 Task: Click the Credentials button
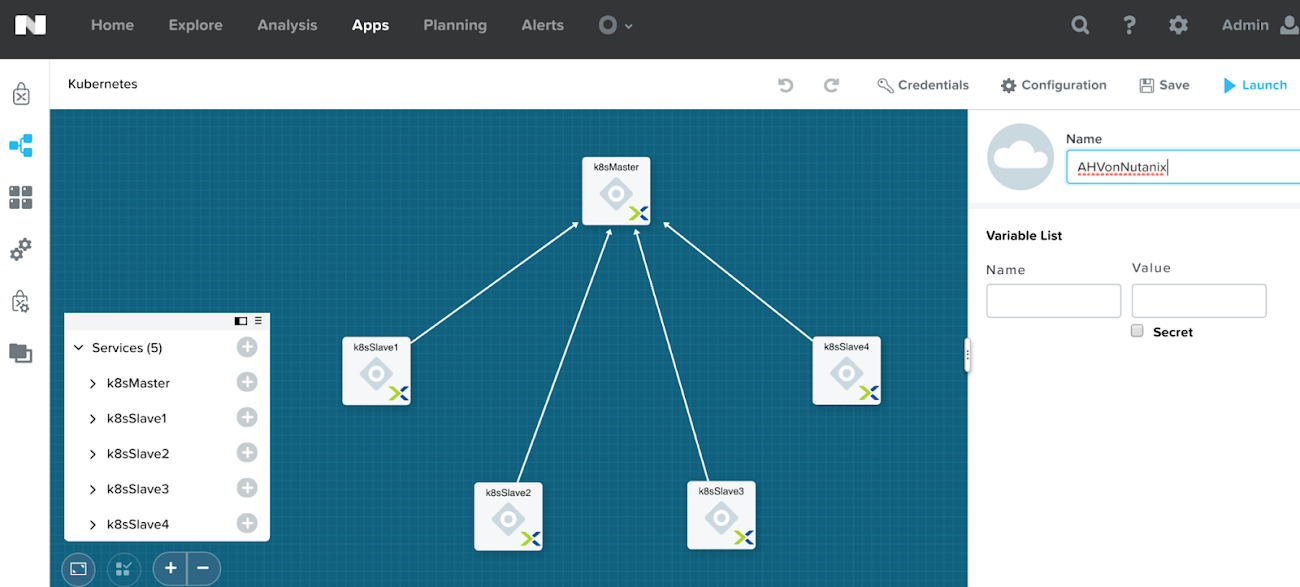tap(923, 85)
